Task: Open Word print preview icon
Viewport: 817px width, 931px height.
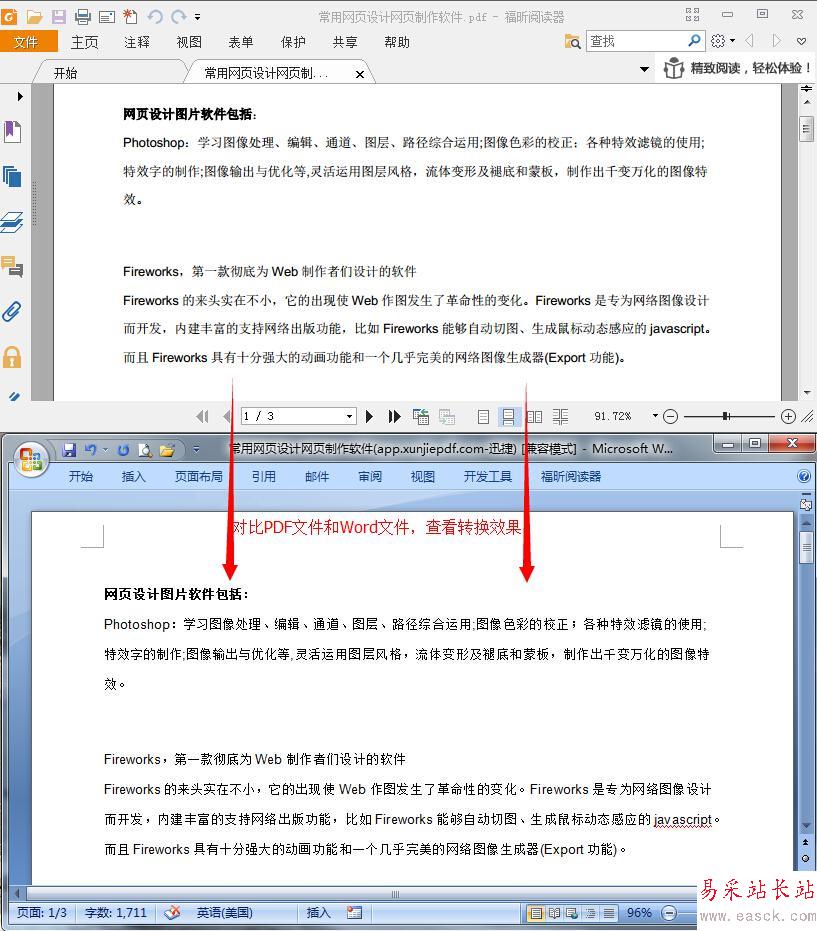Action: tap(145, 450)
